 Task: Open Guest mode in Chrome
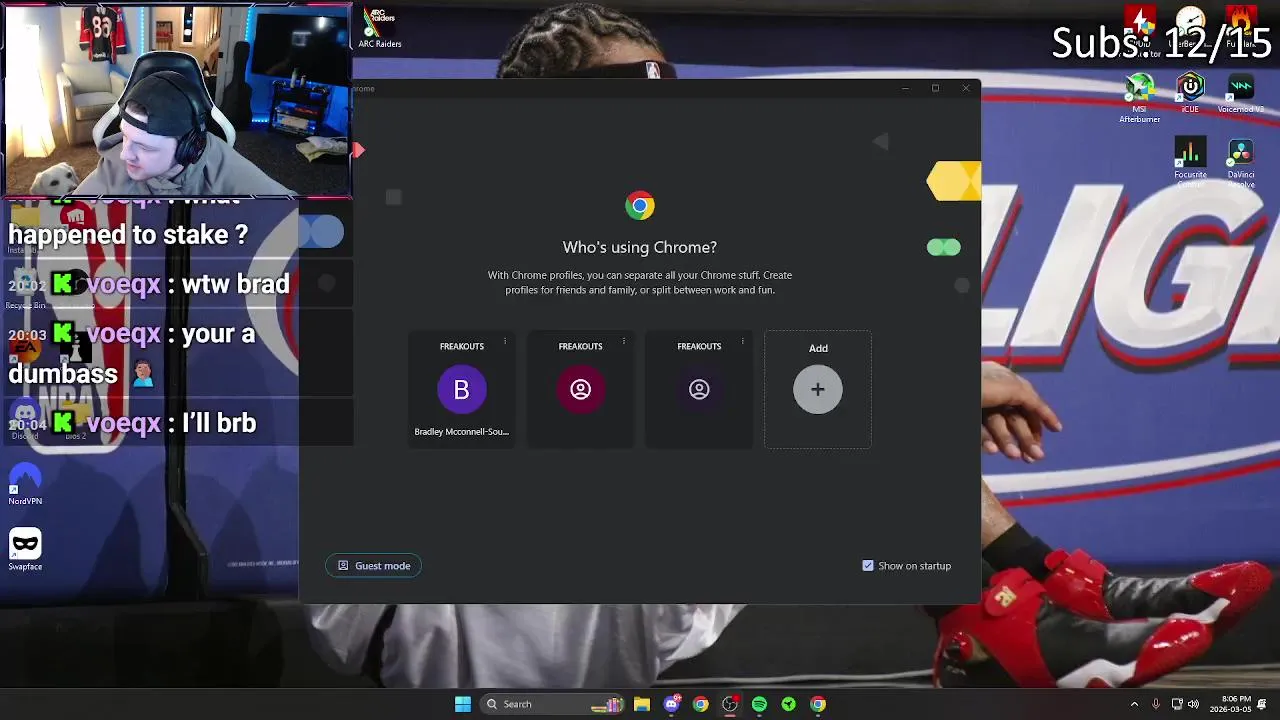click(x=374, y=566)
